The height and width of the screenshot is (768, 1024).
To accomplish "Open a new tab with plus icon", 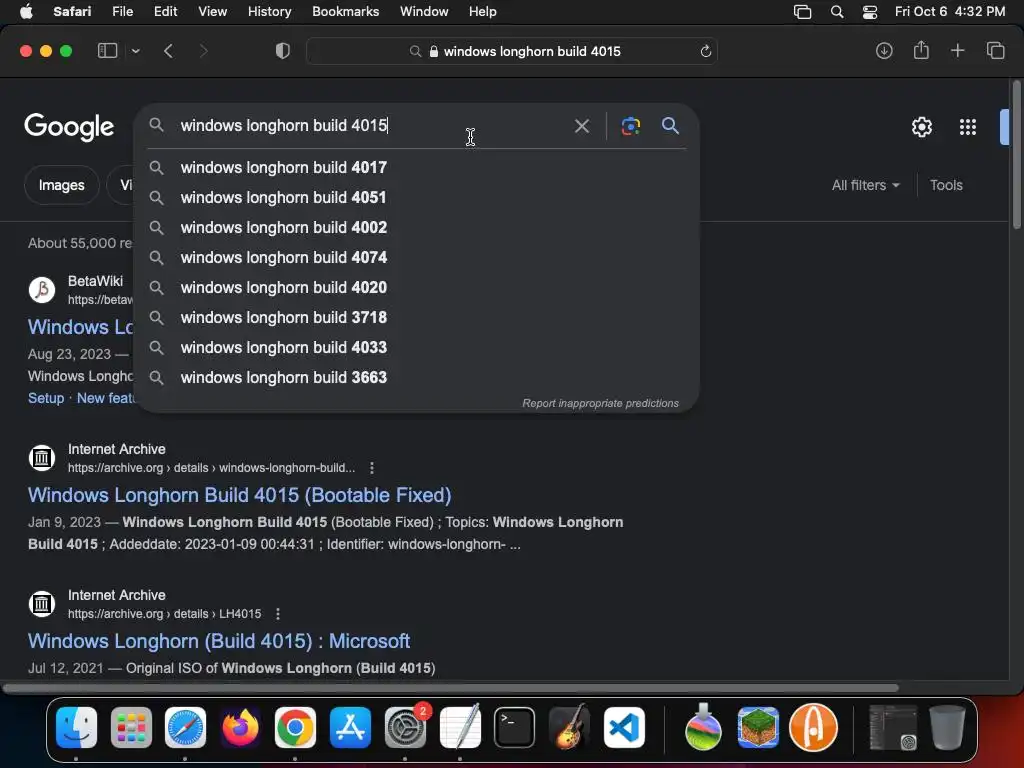I will pyautogui.click(x=957, y=50).
